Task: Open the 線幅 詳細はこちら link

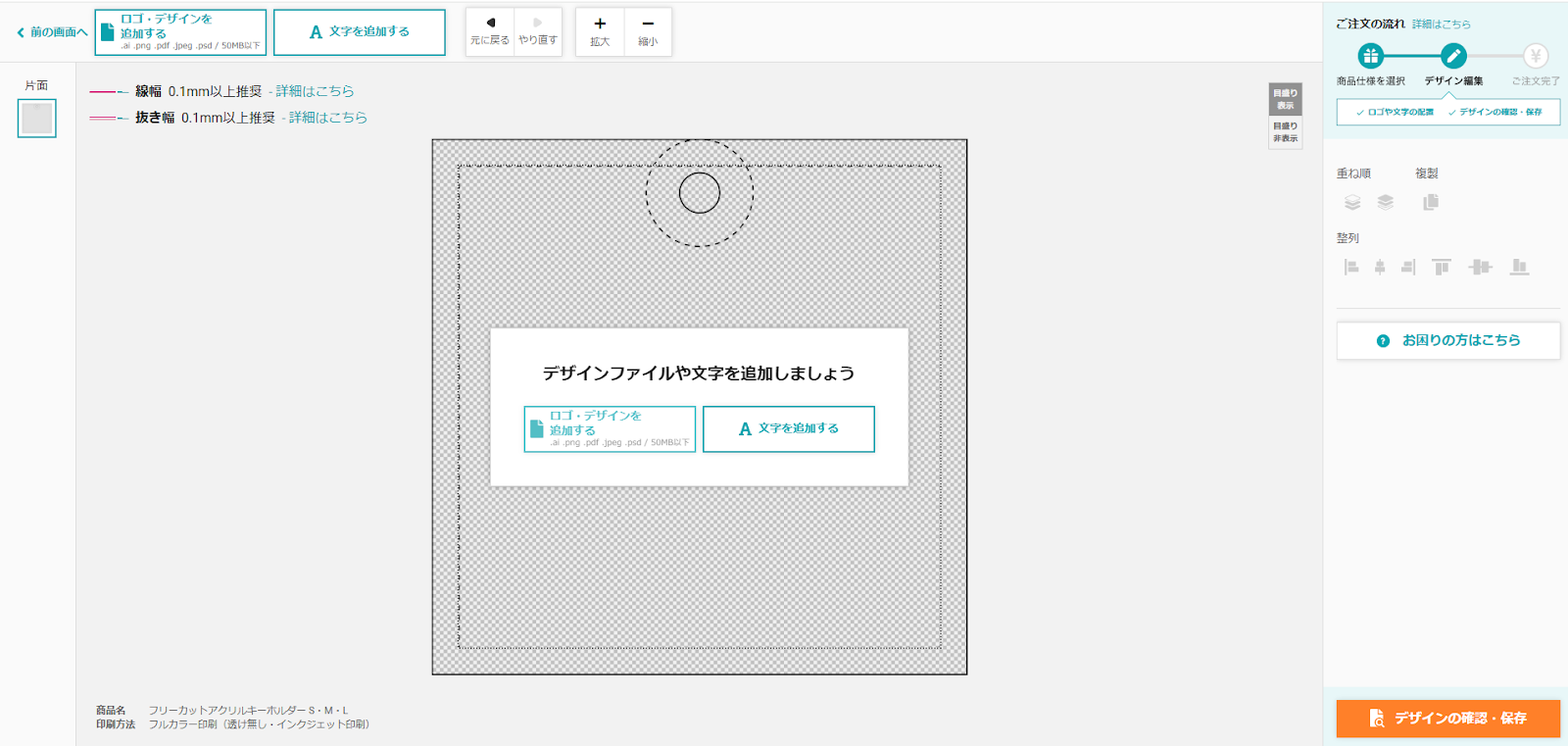Action: coord(315,91)
